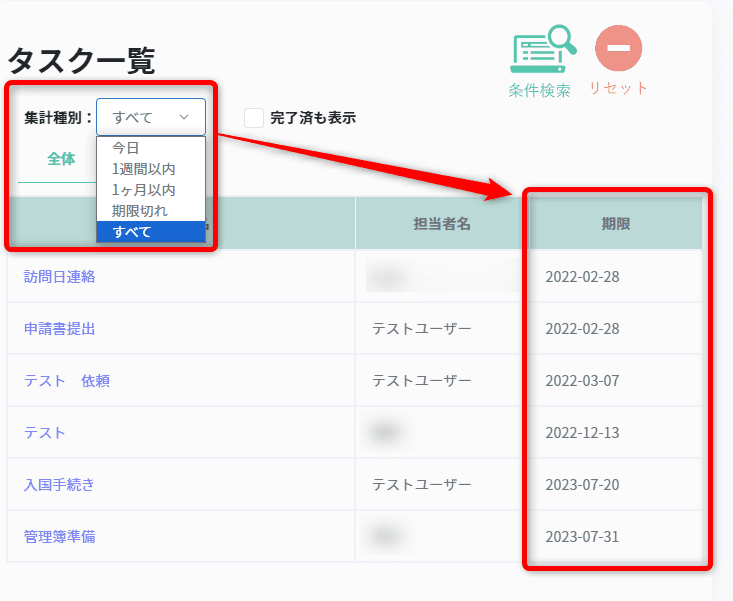The height and width of the screenshot is (601, 733).
Task: Choose the highlighted すべて option
Action: (x=132, y=232)
